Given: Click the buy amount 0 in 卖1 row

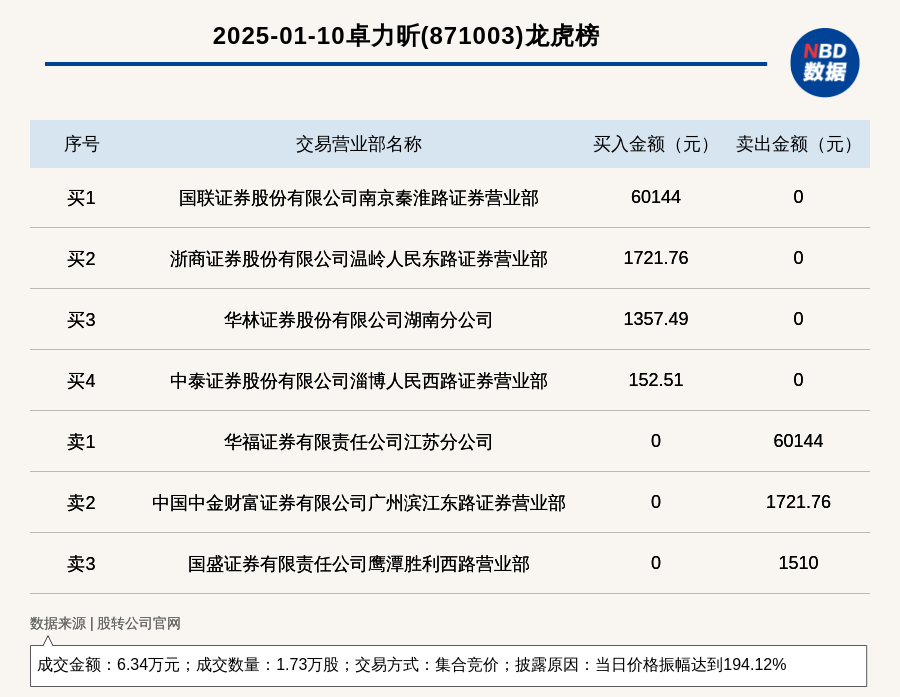Looking at the screenshot, I should click(655, 440).
